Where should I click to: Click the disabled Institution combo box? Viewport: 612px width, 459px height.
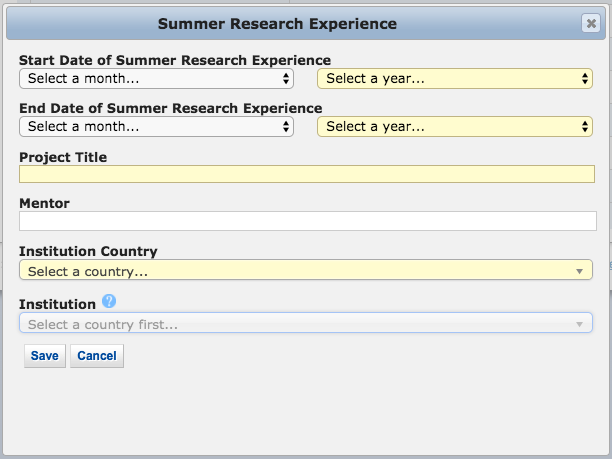[305, 324]
